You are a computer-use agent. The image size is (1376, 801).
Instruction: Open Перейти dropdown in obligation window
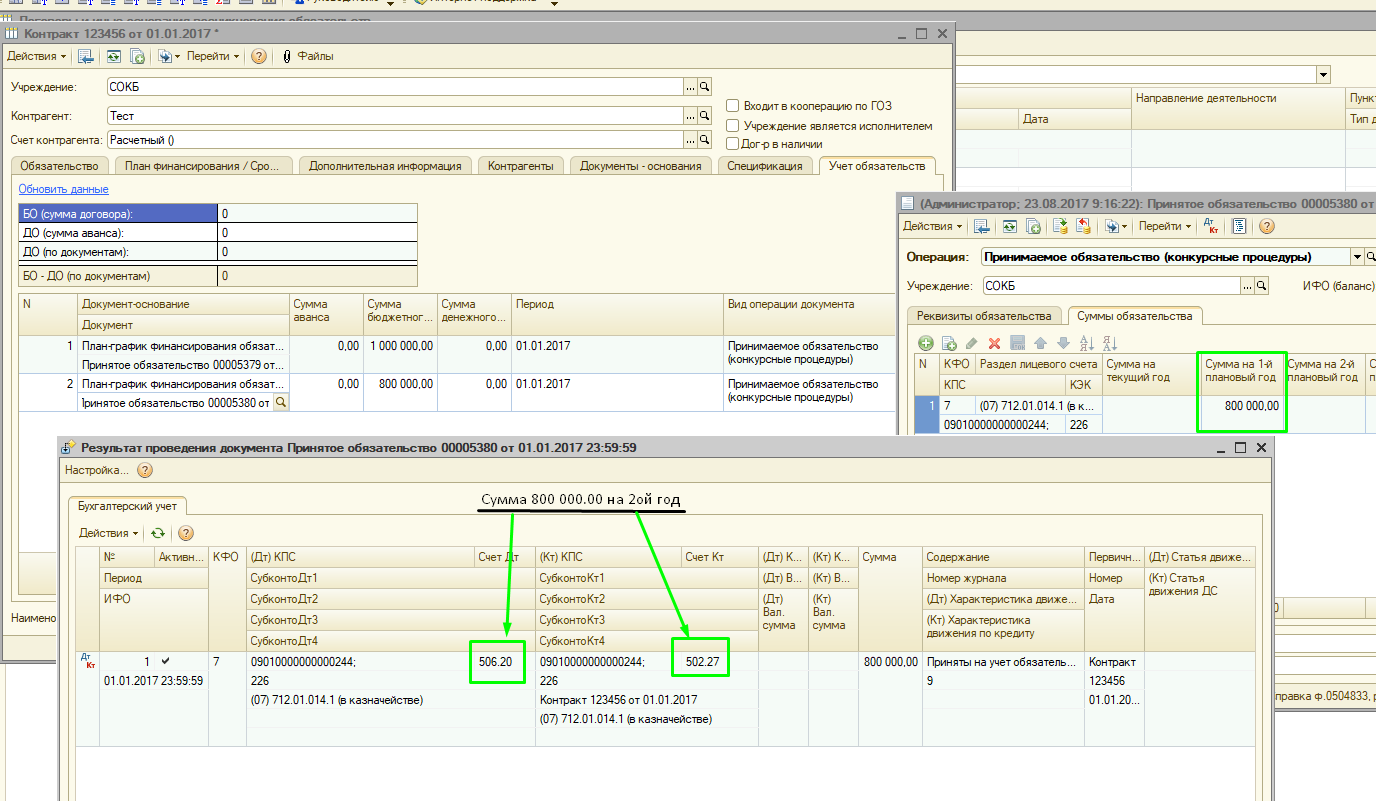pos(1165,227)
